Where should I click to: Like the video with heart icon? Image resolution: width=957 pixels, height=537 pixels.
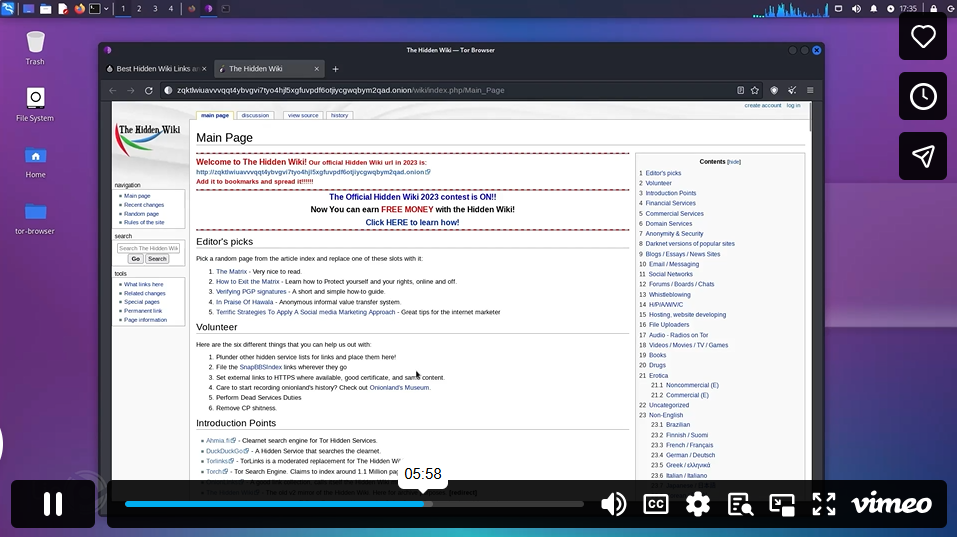tap(923, 37)
